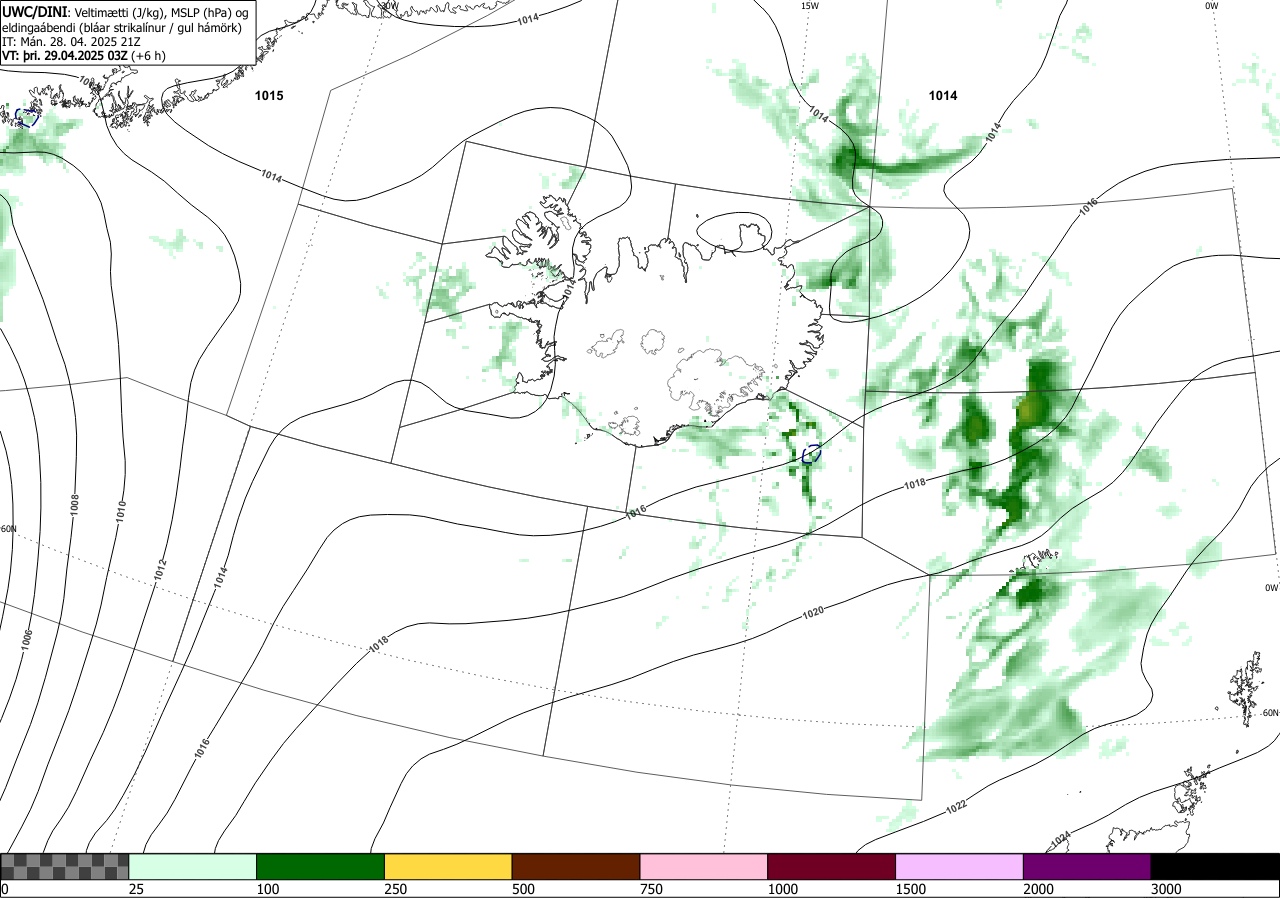1280x898 pixels.
Task: Pick the brown 500–750 legend swatch
Action: (x=576, y=866)
